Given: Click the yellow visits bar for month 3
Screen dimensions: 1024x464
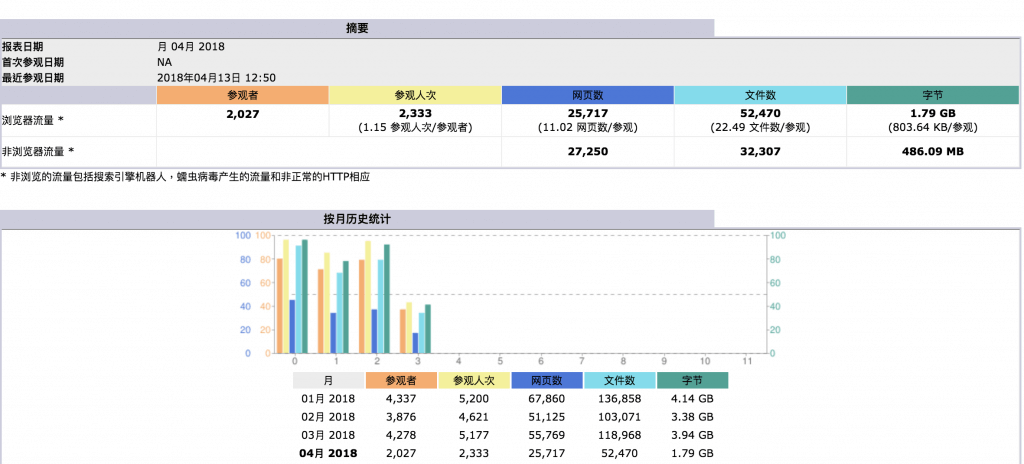Looking at the screenshot, I should (x=409, y=327).
